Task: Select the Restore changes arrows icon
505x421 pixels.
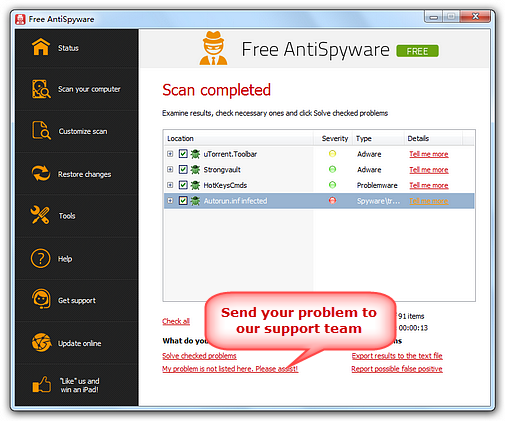Action: [41, 173]
